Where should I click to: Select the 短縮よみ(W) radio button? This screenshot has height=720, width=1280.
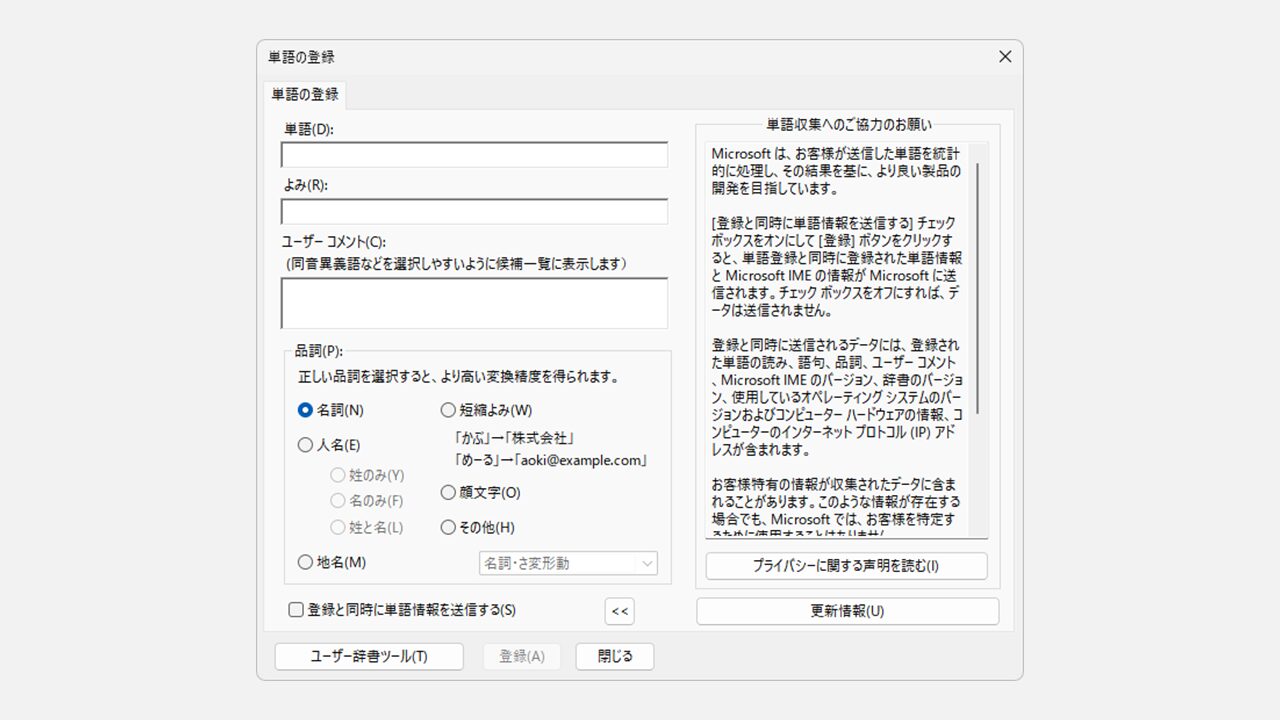click(448, 410)
